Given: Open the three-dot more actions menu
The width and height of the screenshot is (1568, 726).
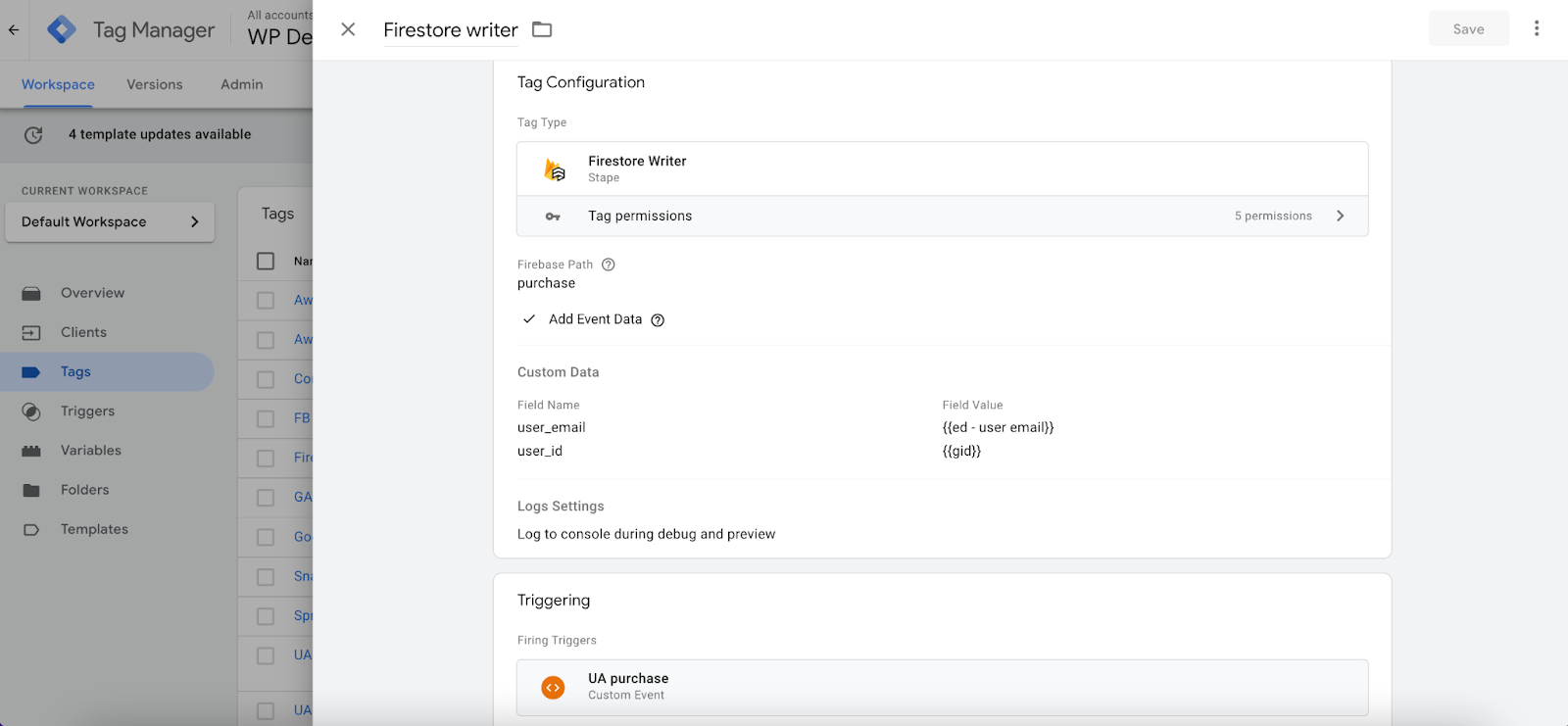Looking at the screenshot, I should pyautogui.click(x=1537, y=28).
